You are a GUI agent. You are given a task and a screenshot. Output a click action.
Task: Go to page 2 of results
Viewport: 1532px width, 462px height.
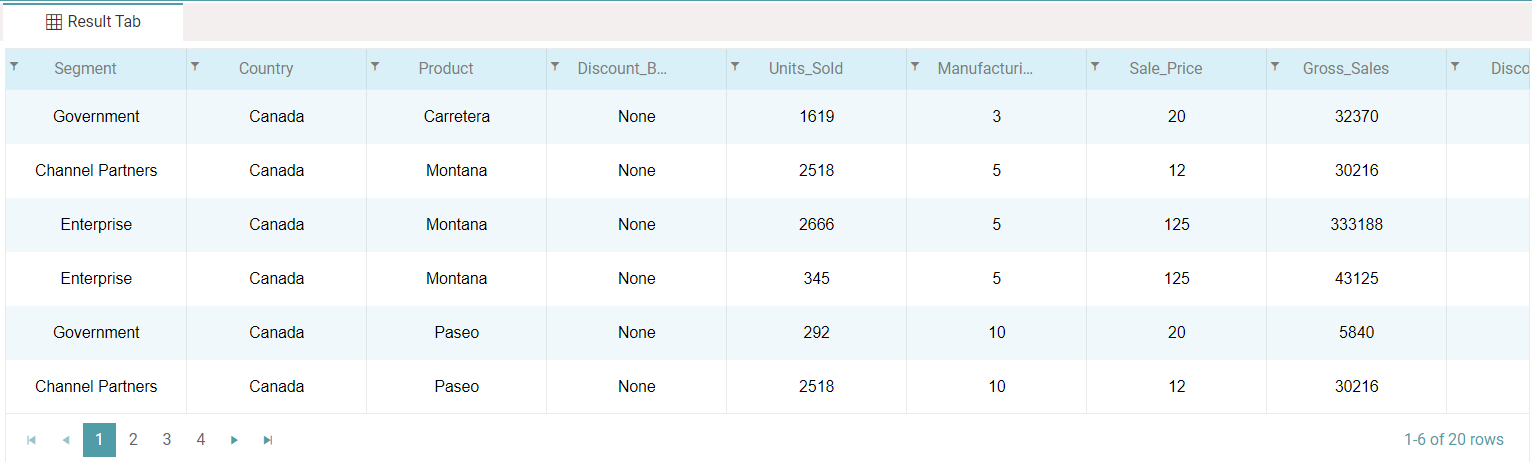(x=133, y=440)
